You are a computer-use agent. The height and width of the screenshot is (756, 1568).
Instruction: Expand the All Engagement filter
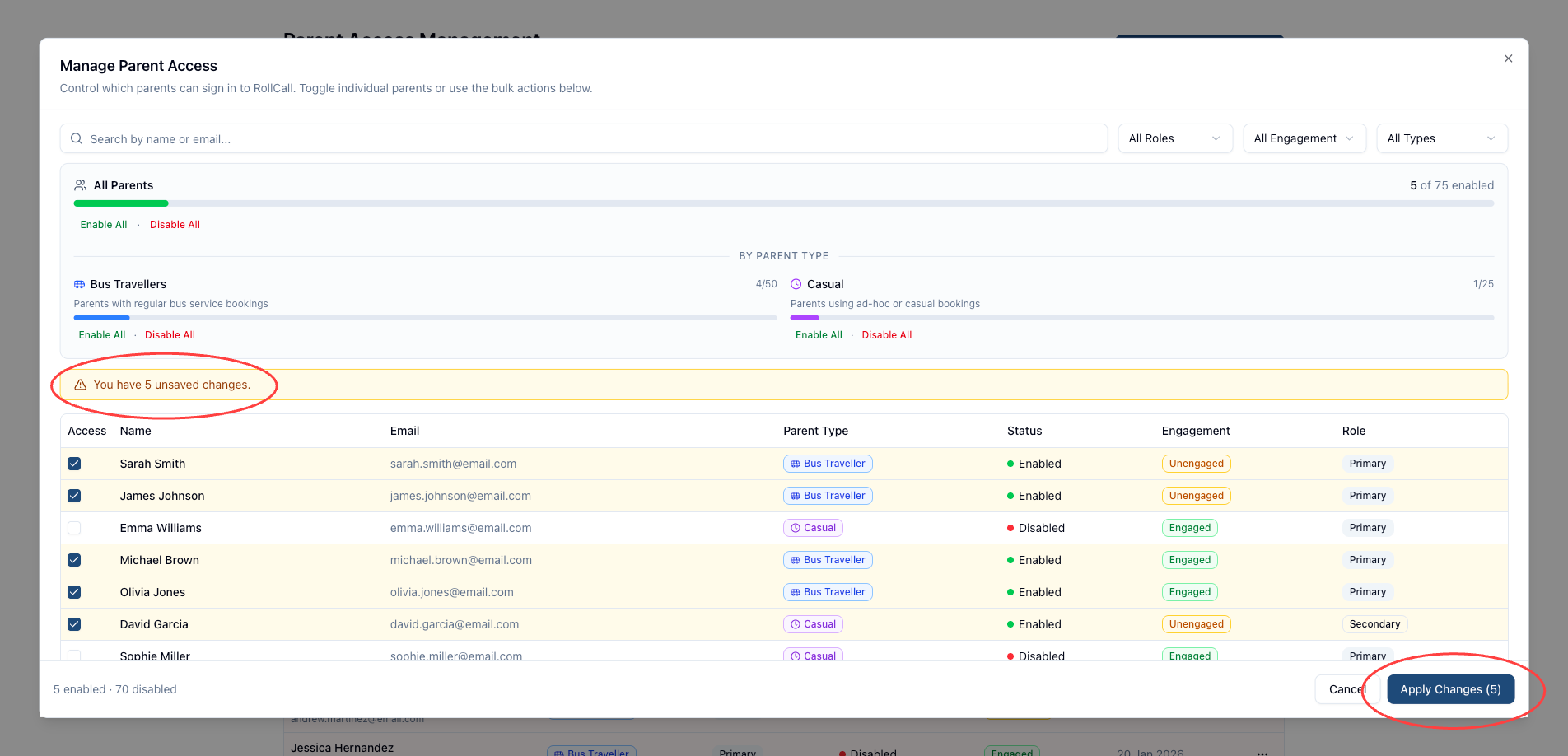point(1304,138)
